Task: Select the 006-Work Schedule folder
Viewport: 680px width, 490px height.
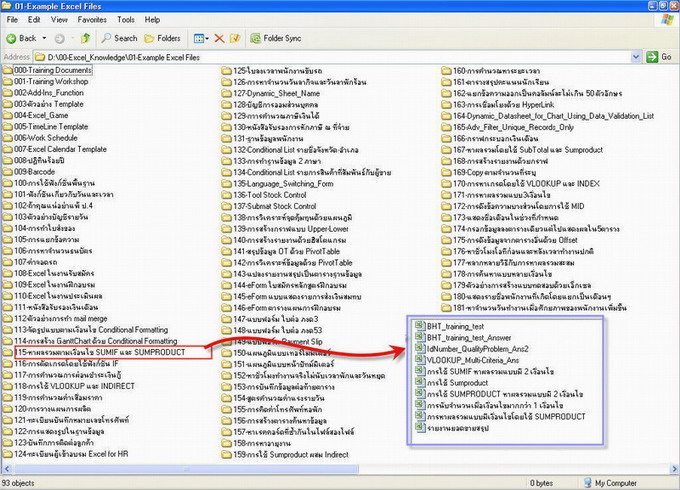Action: 40,137
